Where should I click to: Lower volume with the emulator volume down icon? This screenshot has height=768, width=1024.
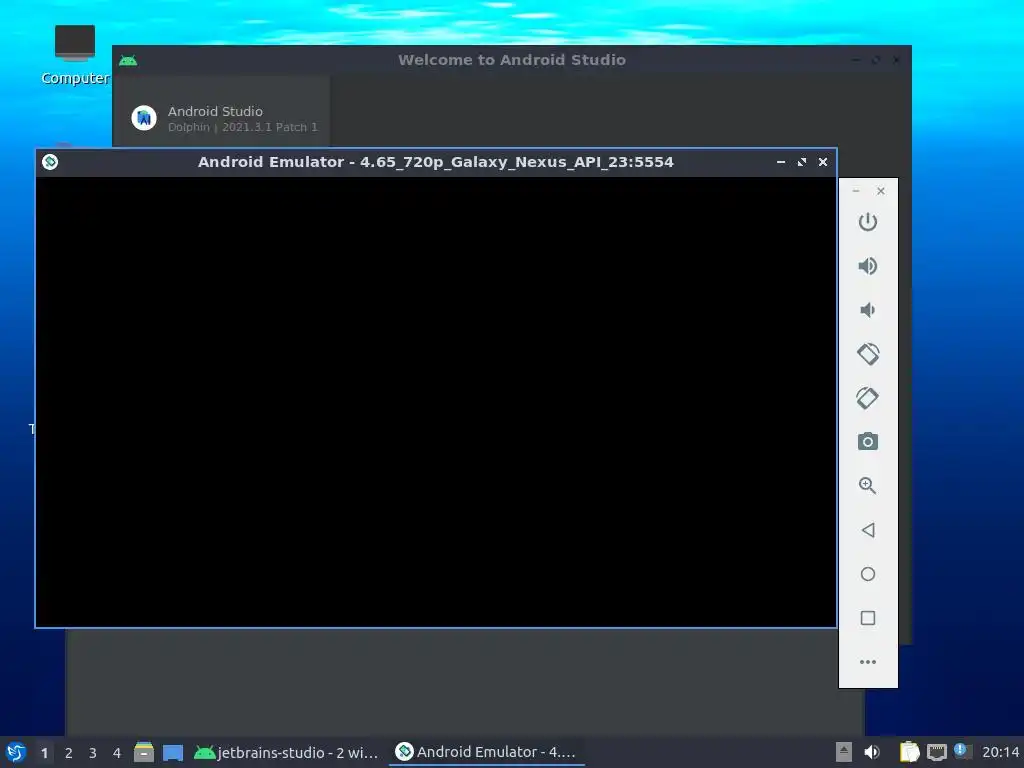(867, 310)
